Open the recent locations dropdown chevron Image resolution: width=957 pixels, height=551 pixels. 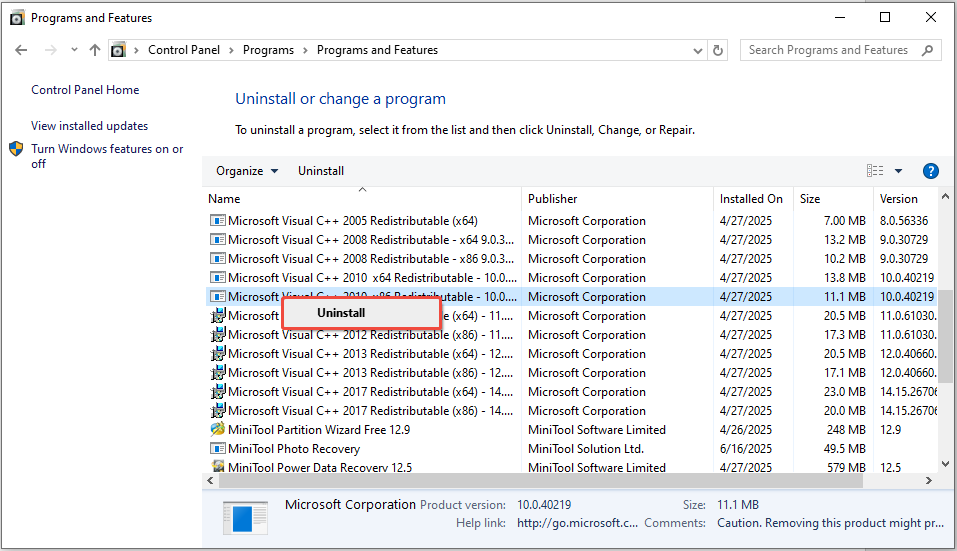coord(74,50)
